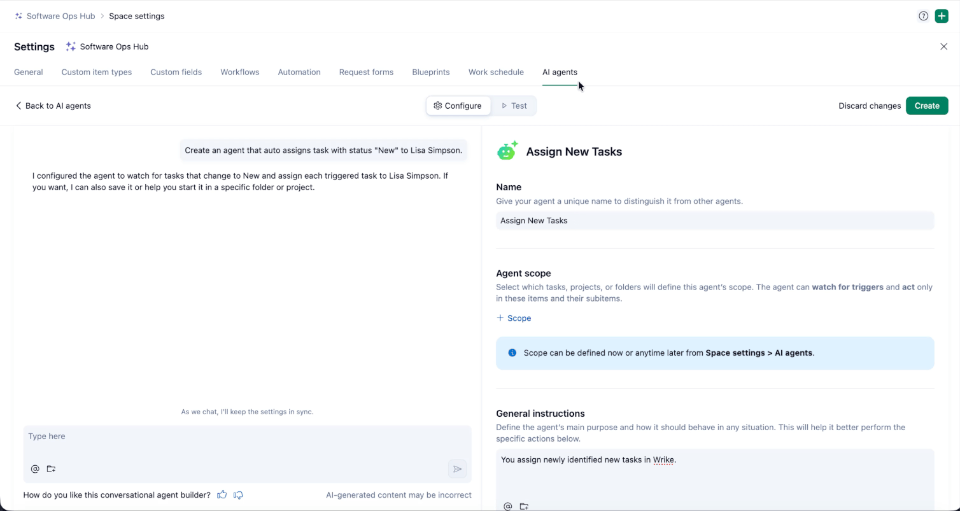Click the agent Name input field
Viewport: 960px width, 511px height.
pyautogui.click(x=715, y=221)
